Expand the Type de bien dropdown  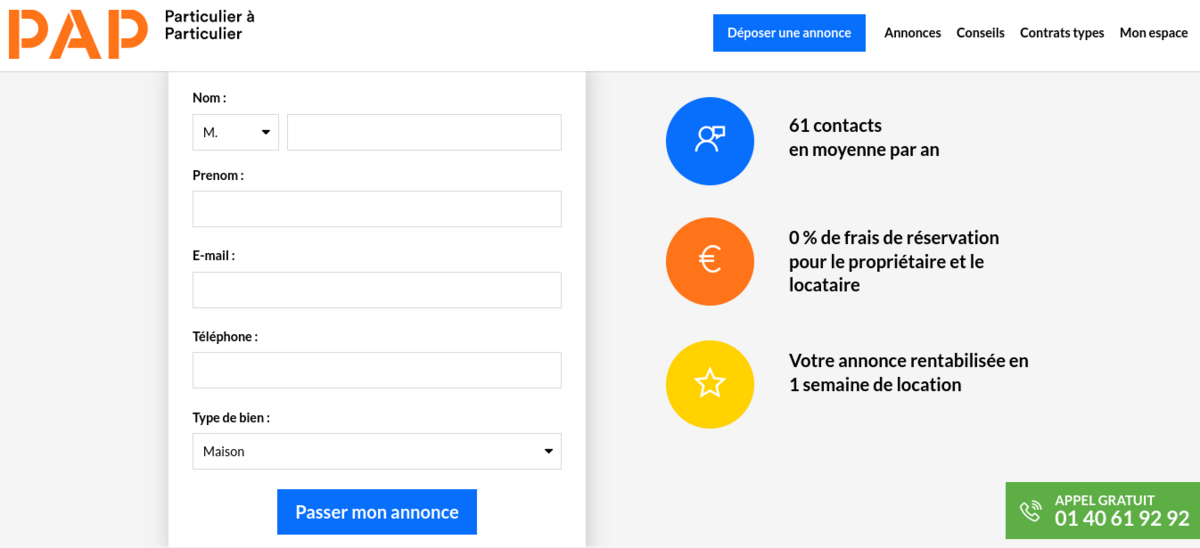click(x=377, y=451)
